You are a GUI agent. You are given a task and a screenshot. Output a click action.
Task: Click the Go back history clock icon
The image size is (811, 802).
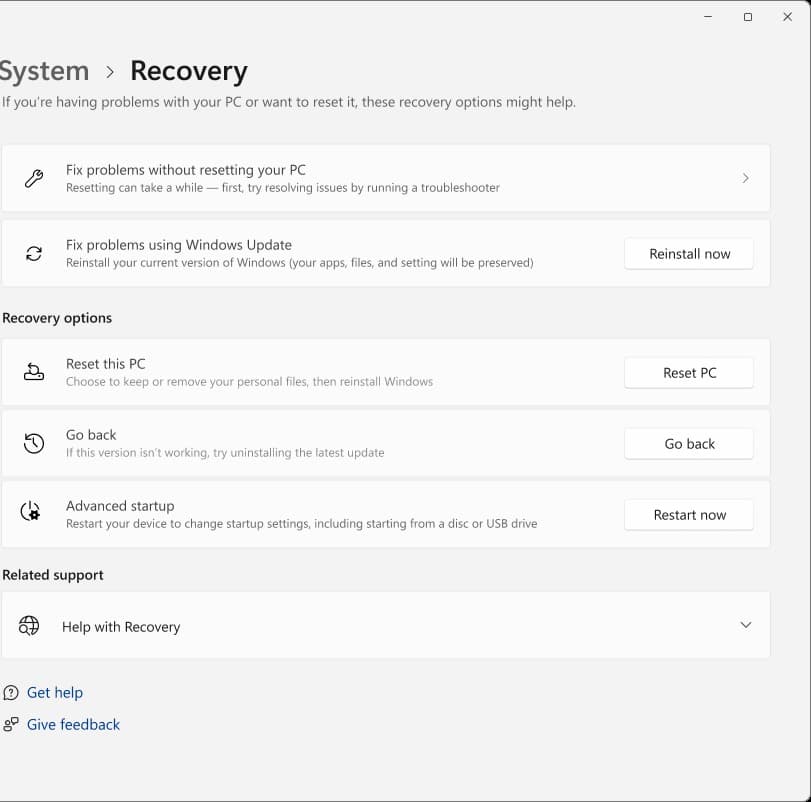pos(34,443)
